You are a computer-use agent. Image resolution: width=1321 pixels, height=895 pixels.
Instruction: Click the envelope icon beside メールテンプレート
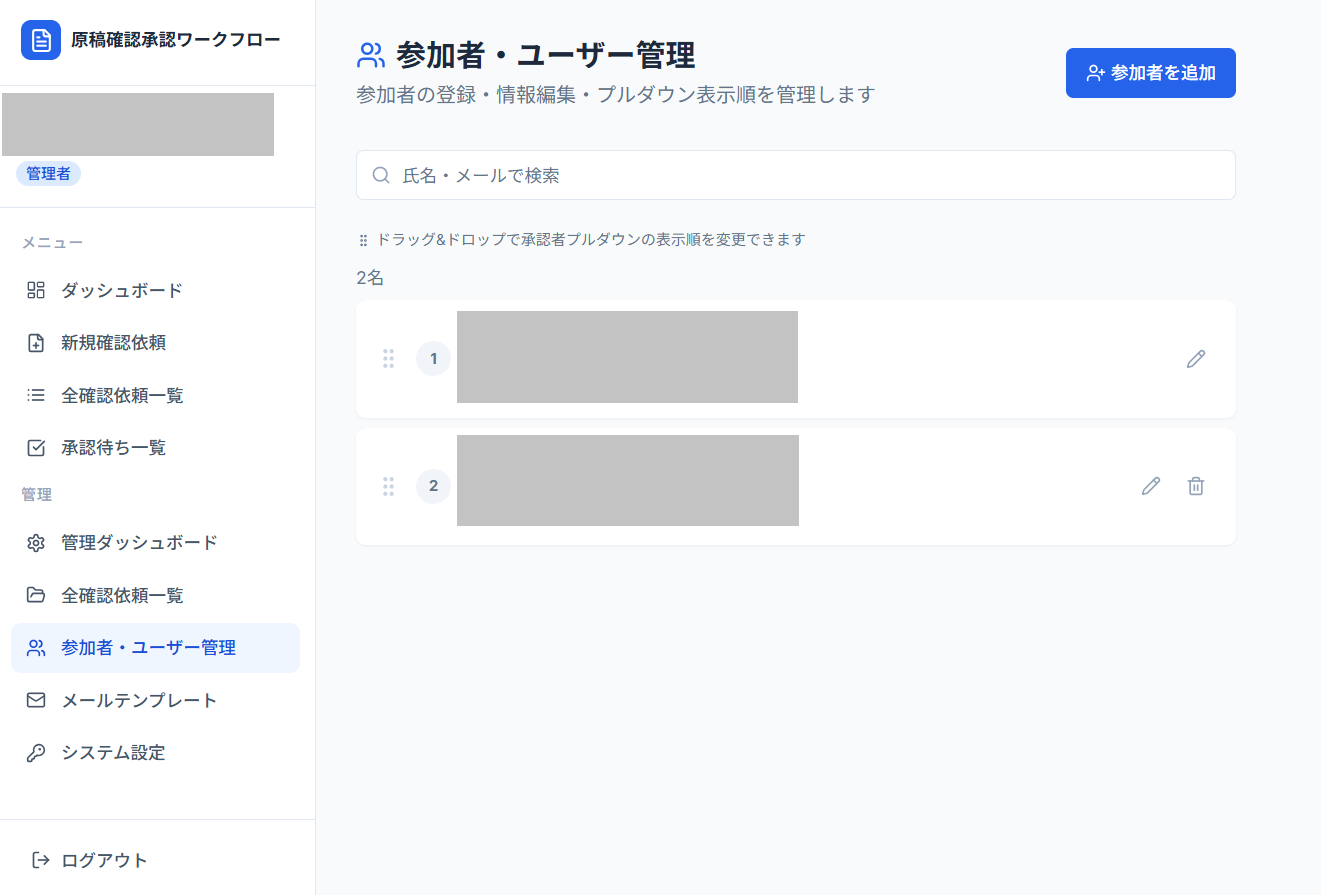[36, 700]
